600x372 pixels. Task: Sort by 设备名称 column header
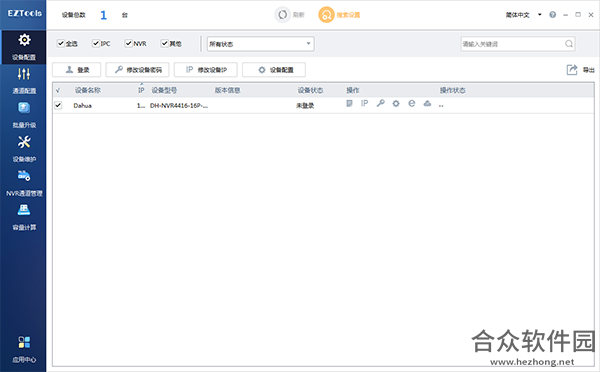click(x=88, y=90)
